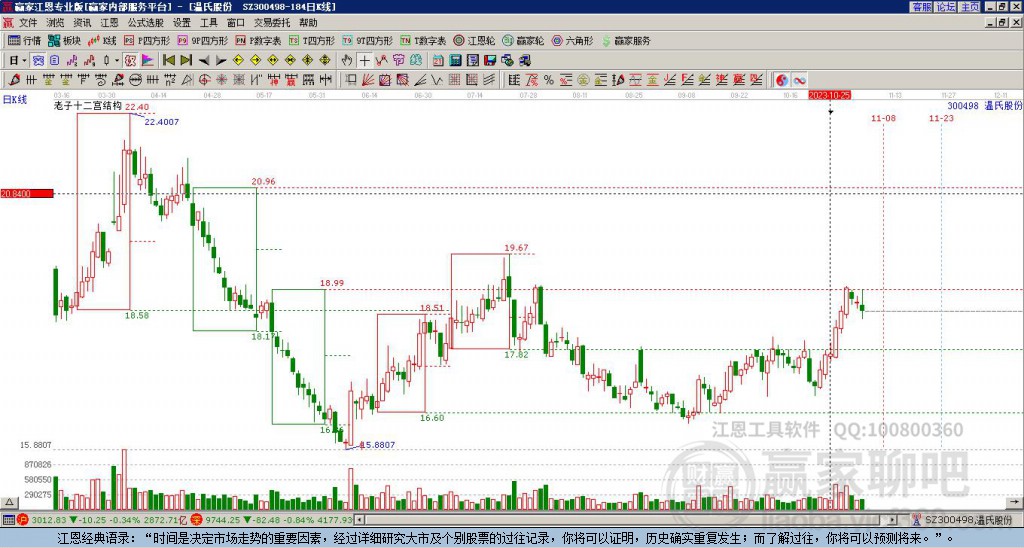
Task: Select the circled crosshair target tool
Action: (204, 80)
